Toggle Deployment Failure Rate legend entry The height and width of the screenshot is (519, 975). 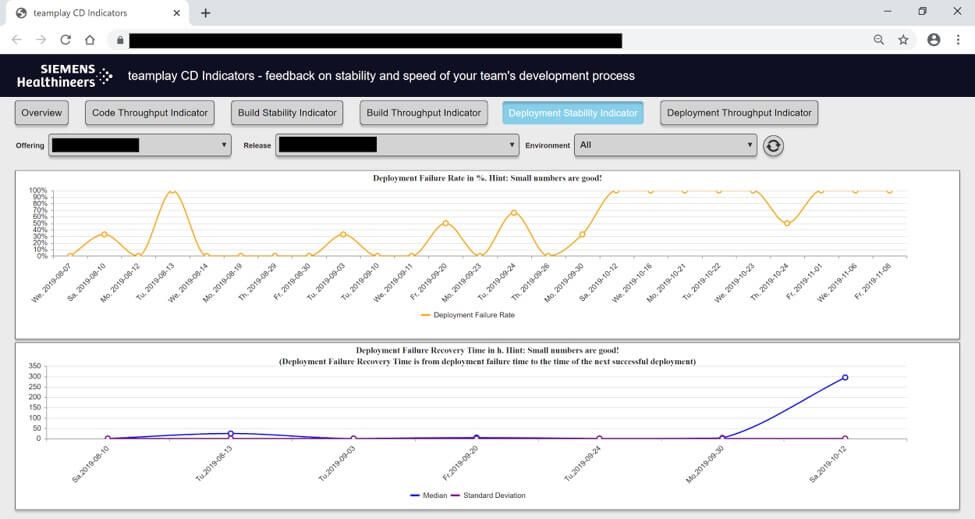coord(468,315)
